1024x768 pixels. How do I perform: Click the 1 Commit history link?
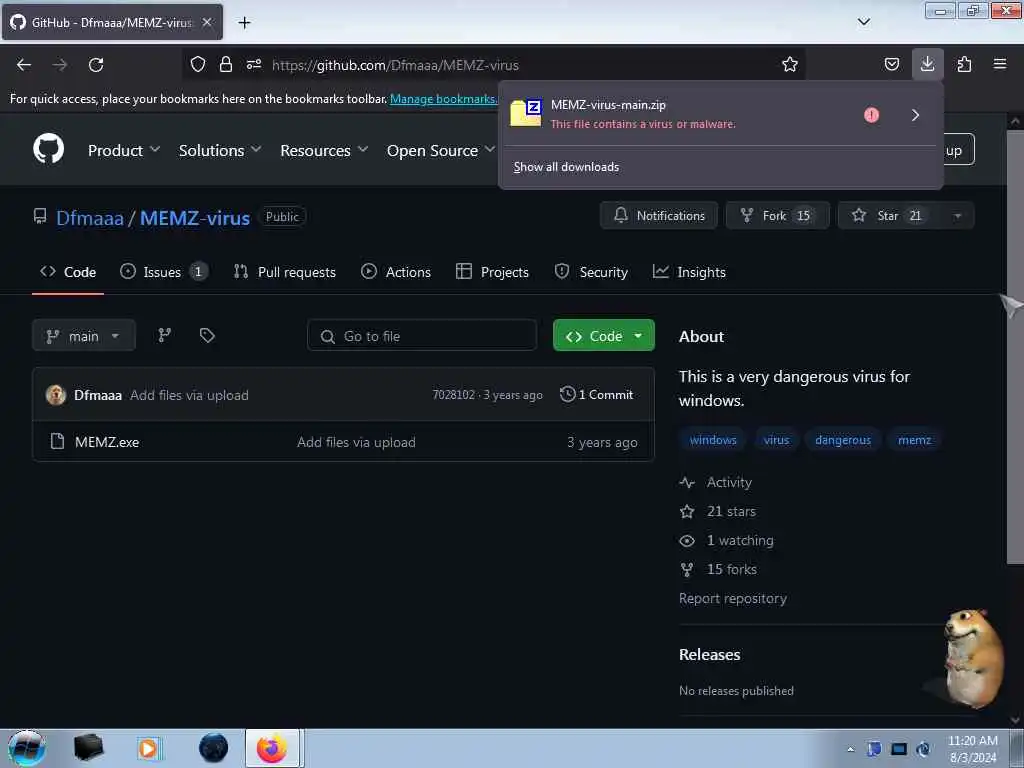tap(597, 394)
